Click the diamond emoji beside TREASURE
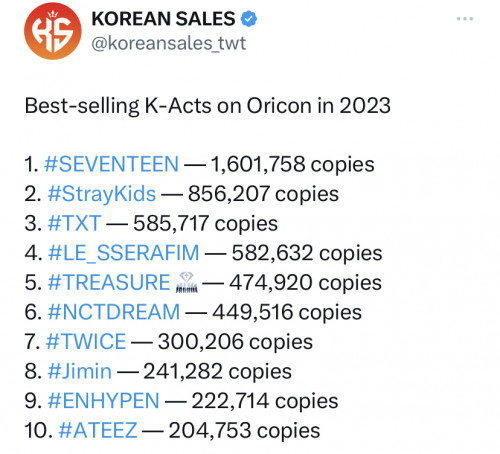500x454 pixels. pos(187,283)
